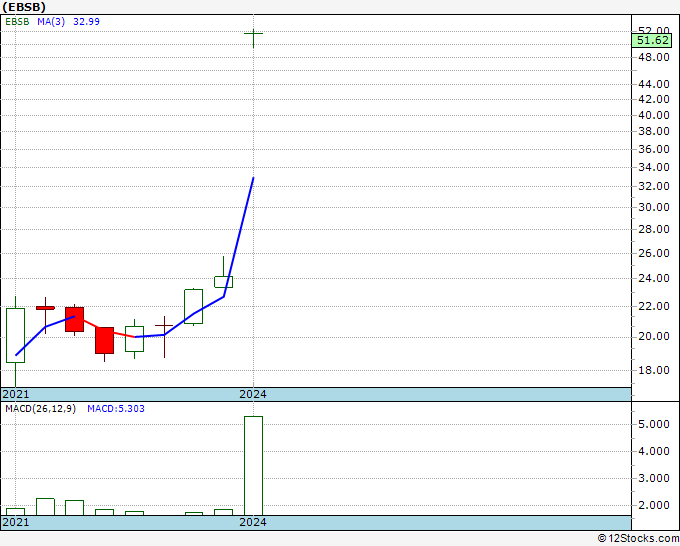The width and height of the screenshot is (680, 546).
Task: Click the 2021 label on MACD panel axis
Action: (x=16, y=522)
